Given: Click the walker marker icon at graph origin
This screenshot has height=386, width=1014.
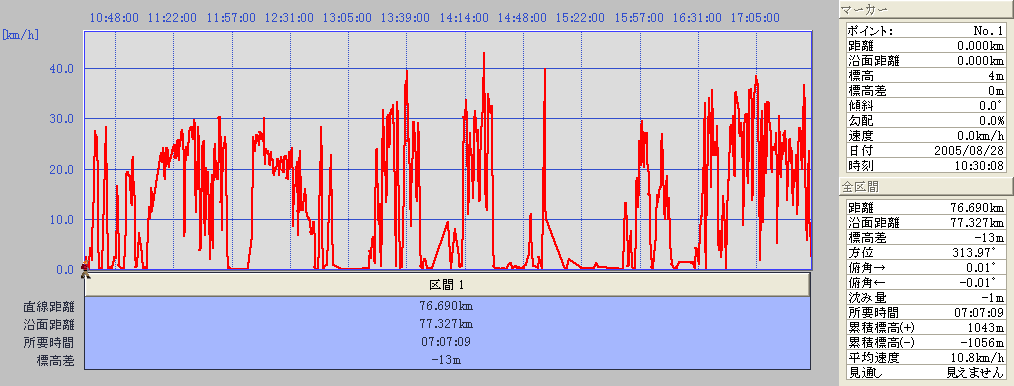Looking at the screenshot, I should [85, 269].
